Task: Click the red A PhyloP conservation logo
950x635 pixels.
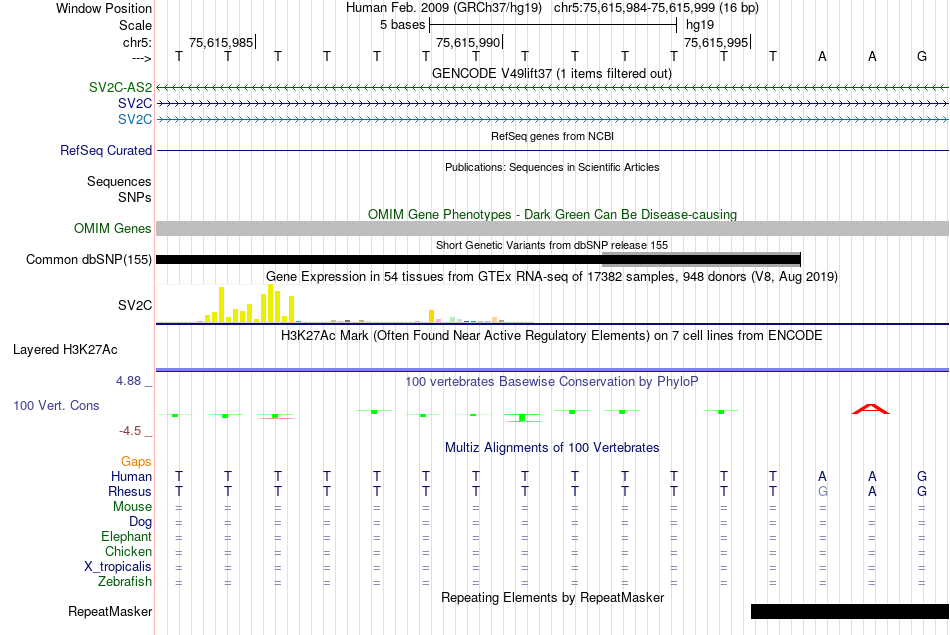Action: (871, 409)
